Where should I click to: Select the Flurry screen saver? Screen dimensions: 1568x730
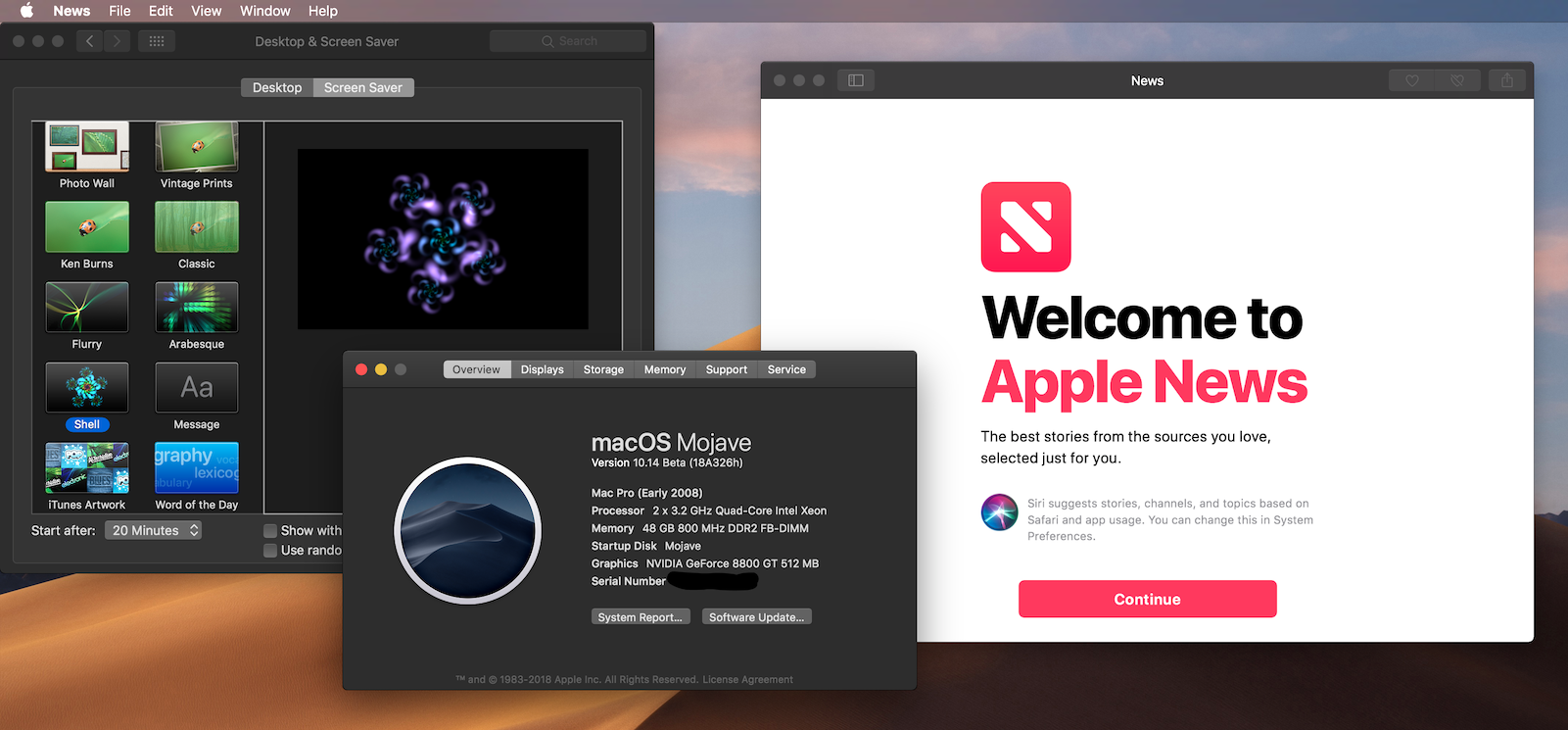coord(87,316)
